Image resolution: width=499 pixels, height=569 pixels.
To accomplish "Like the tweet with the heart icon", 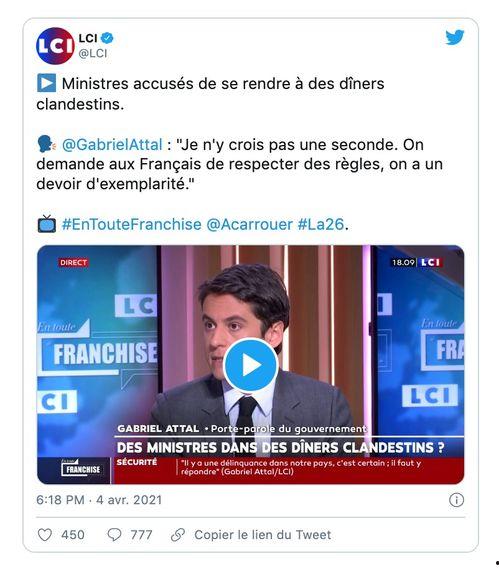I will [45, 535].
